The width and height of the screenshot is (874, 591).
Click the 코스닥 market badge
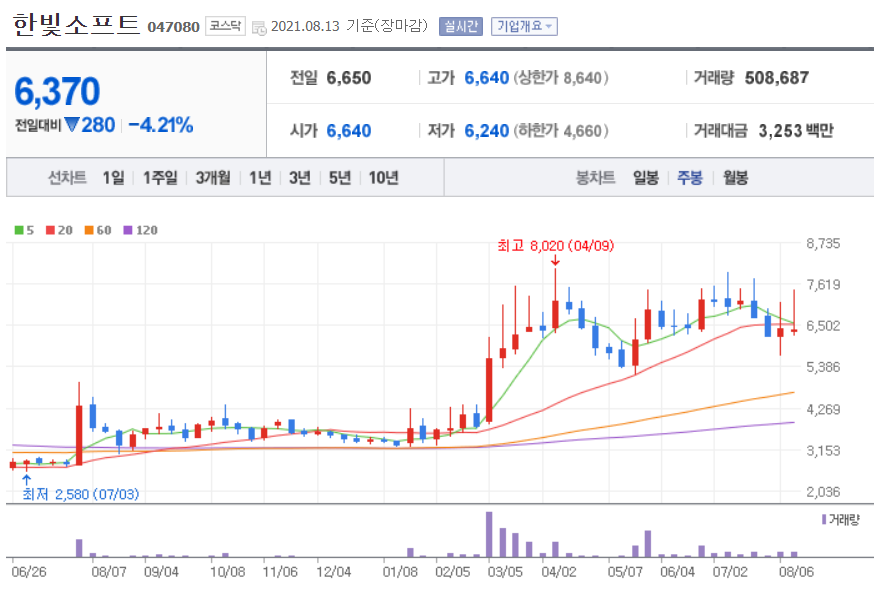(225, 26)
